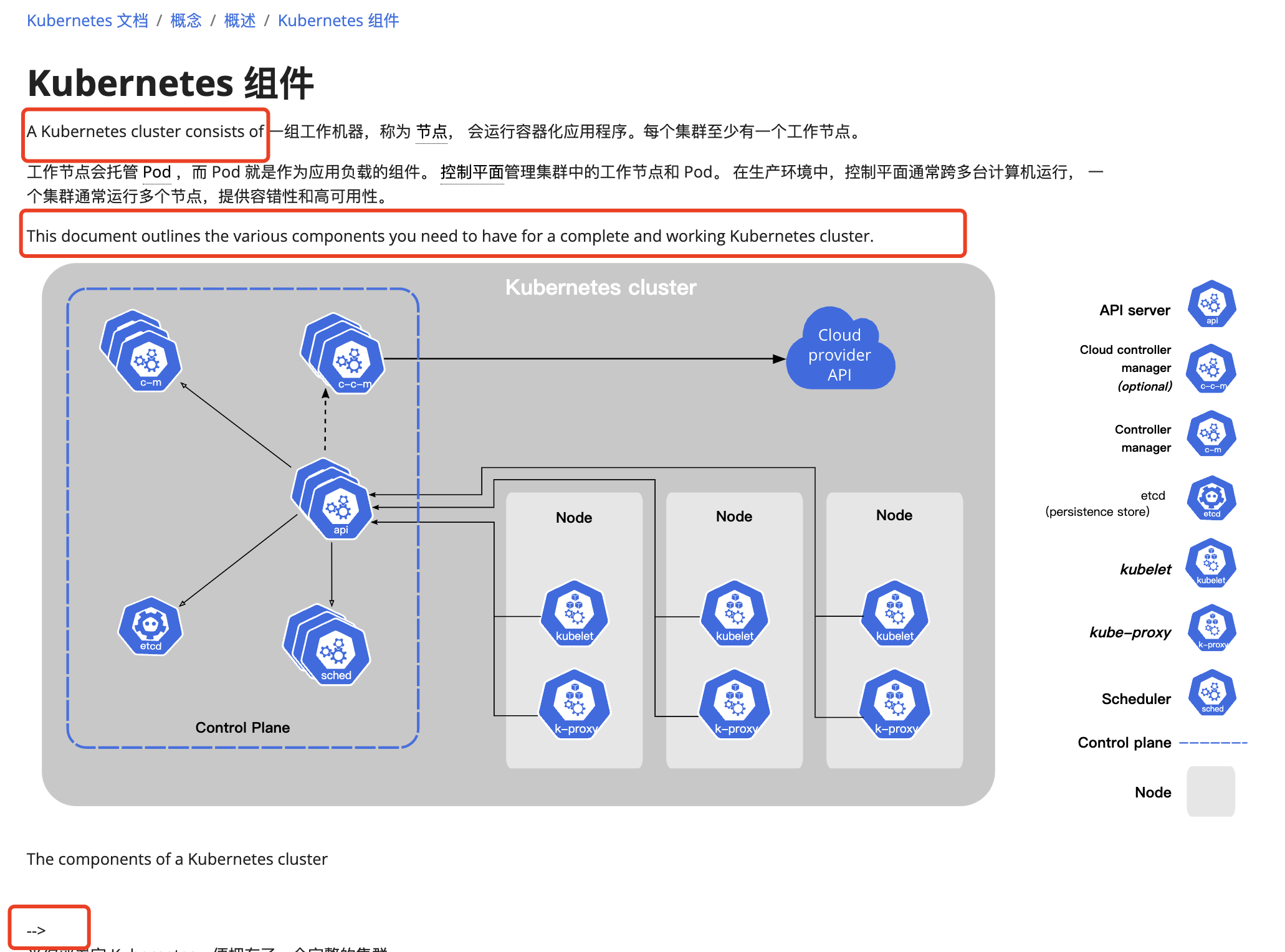Image resolution: width=1285 pixels, height=952 pixels.
Task: Open the 概述 breadcrumb link
Action: pos(239,21)
